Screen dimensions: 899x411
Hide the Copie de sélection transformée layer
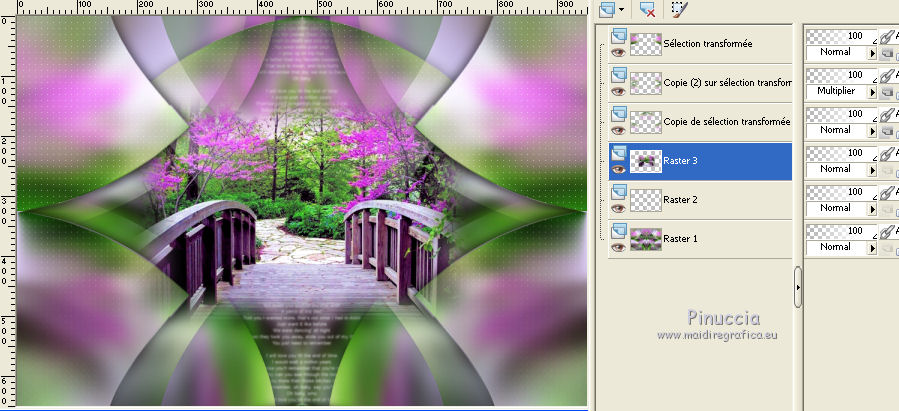click(618, 130)
